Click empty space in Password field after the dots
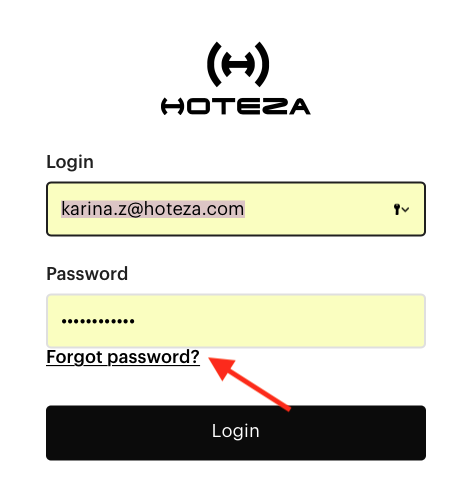This screenshot has width=473, height=497. pos(277,321)
